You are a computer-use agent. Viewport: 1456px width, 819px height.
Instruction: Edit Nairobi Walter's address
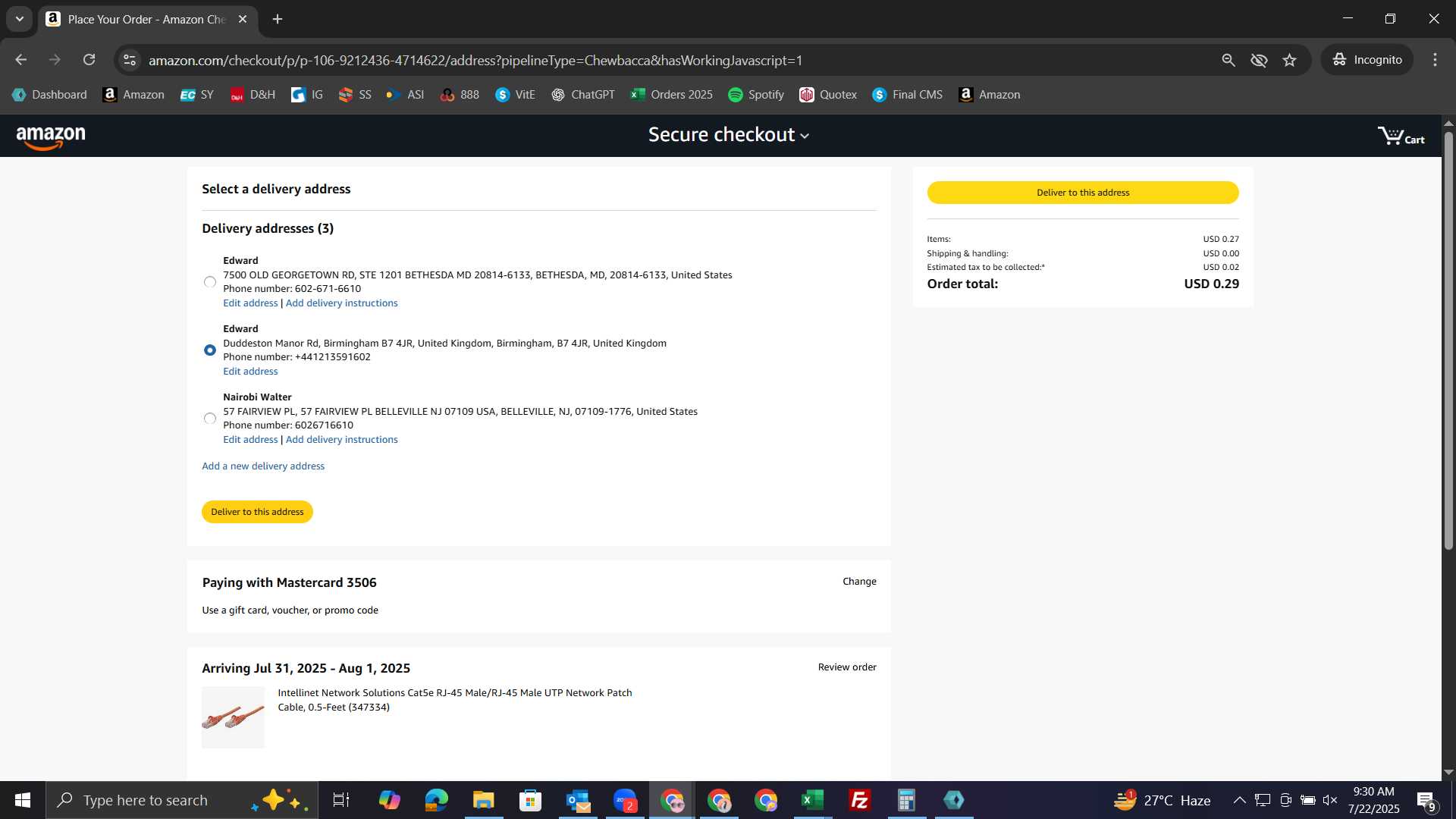click(x=250, y=440)
